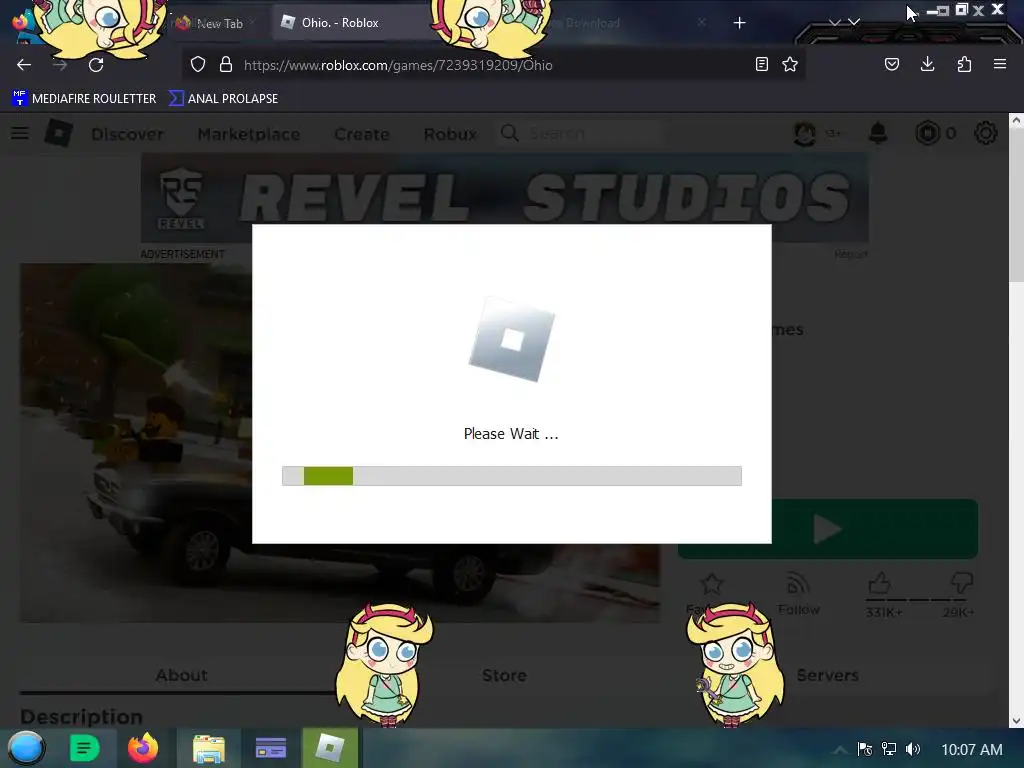Open the volume speaker tray icon
Image resolution: width=1024 pixels, height=768 pixels.
(x=912, y=749)
